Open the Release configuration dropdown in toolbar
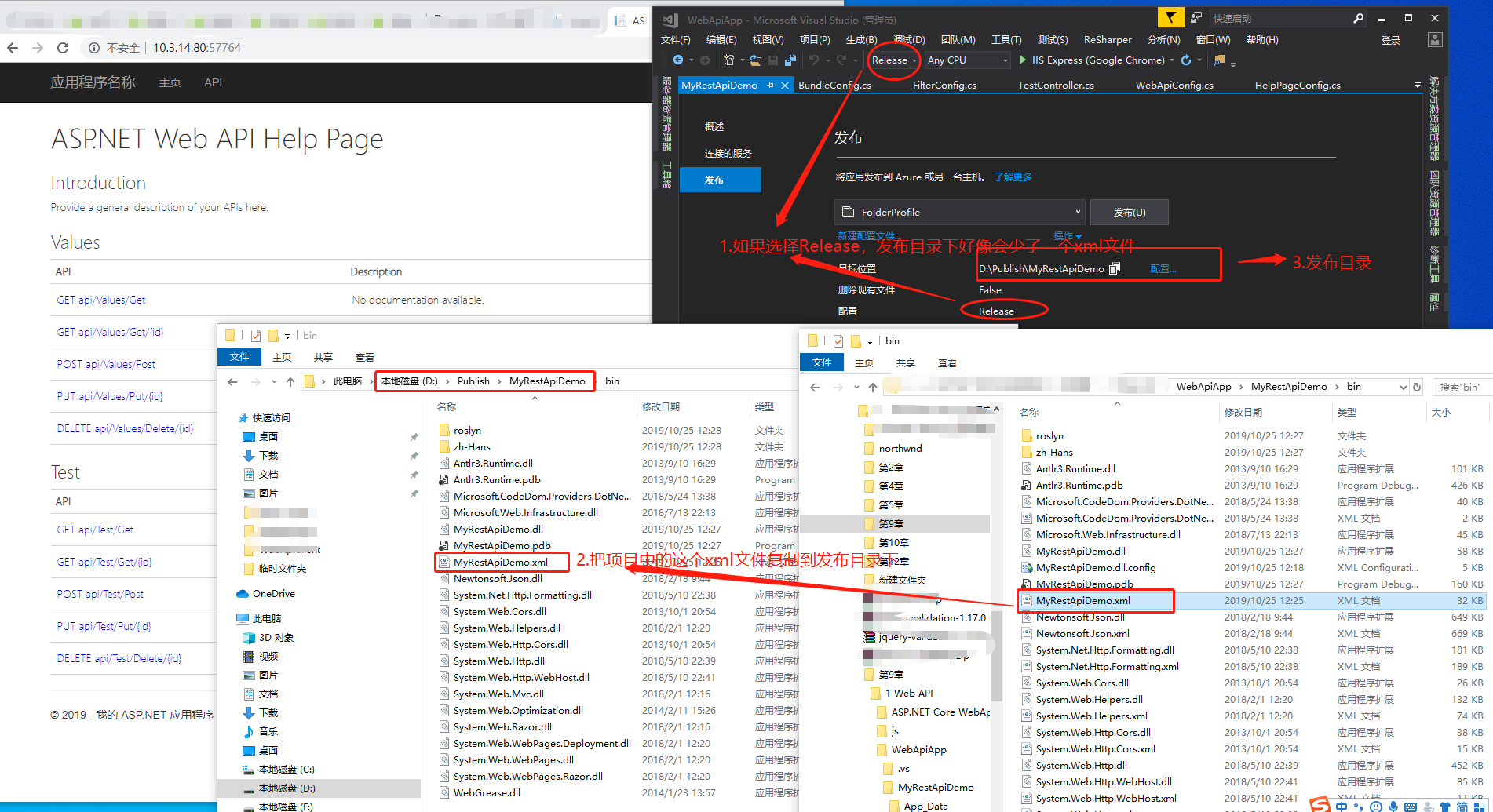 pos(893,60)
